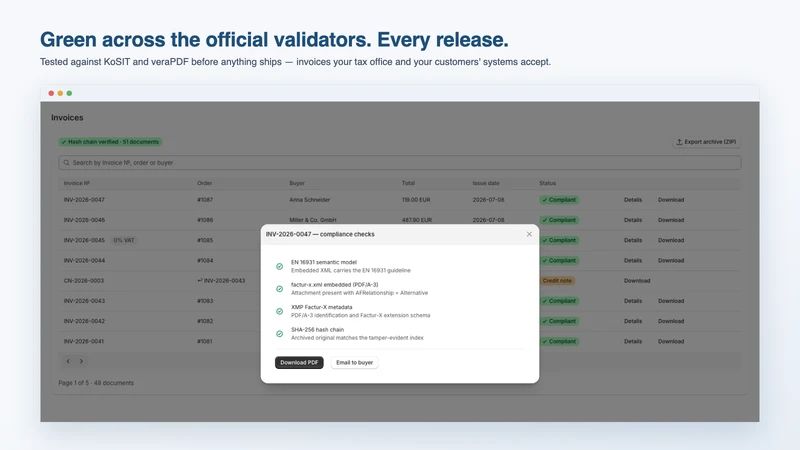Image resolution: width=800 pixels, height=450 pixels.
Task: Open Details for INV-2026-0046
Action: coord(633,220)
